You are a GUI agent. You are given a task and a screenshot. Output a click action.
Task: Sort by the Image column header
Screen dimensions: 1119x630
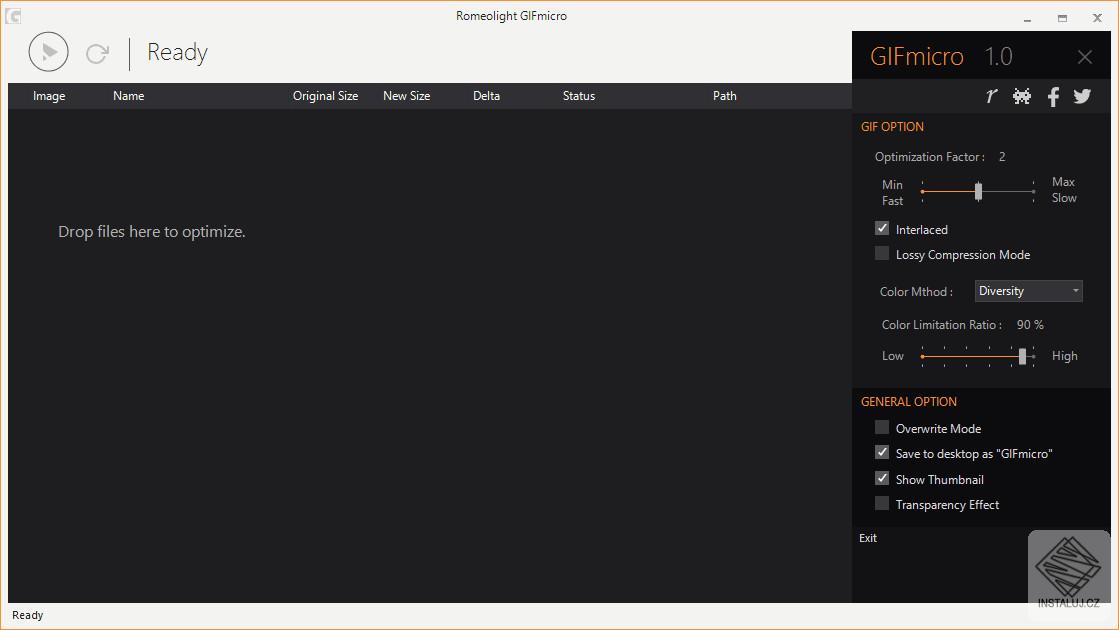49,96
